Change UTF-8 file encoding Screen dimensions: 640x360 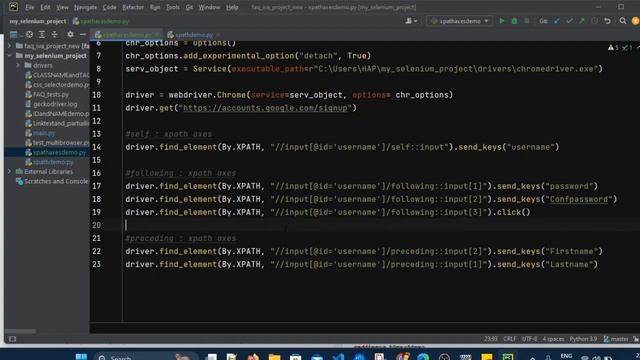(x=529, y=339)
